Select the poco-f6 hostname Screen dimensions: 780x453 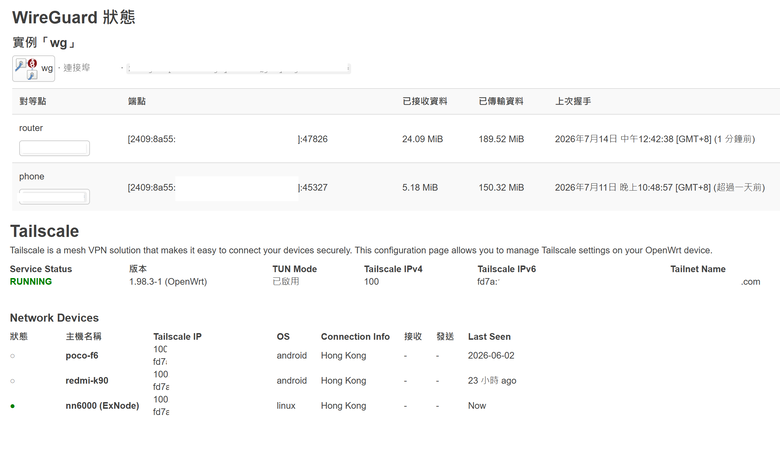[82, 356]
